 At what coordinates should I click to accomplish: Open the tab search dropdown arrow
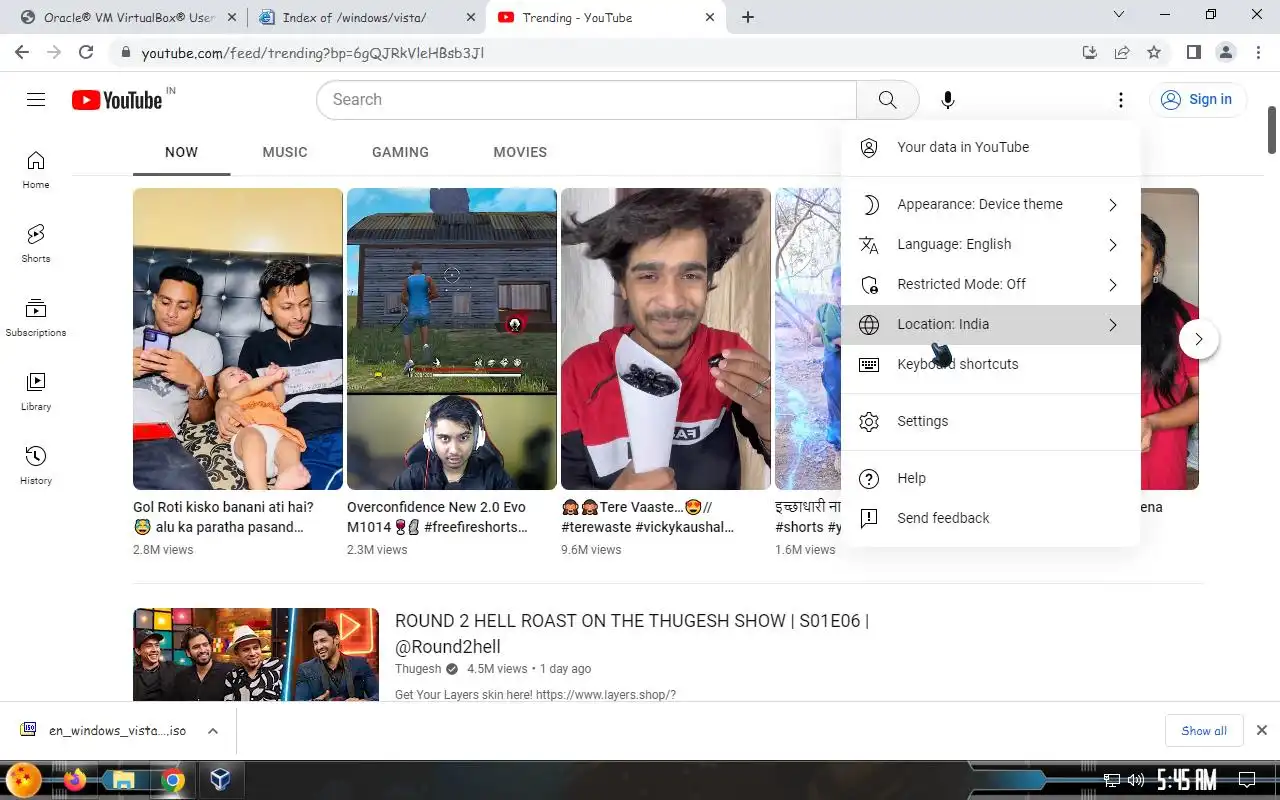1119,15
